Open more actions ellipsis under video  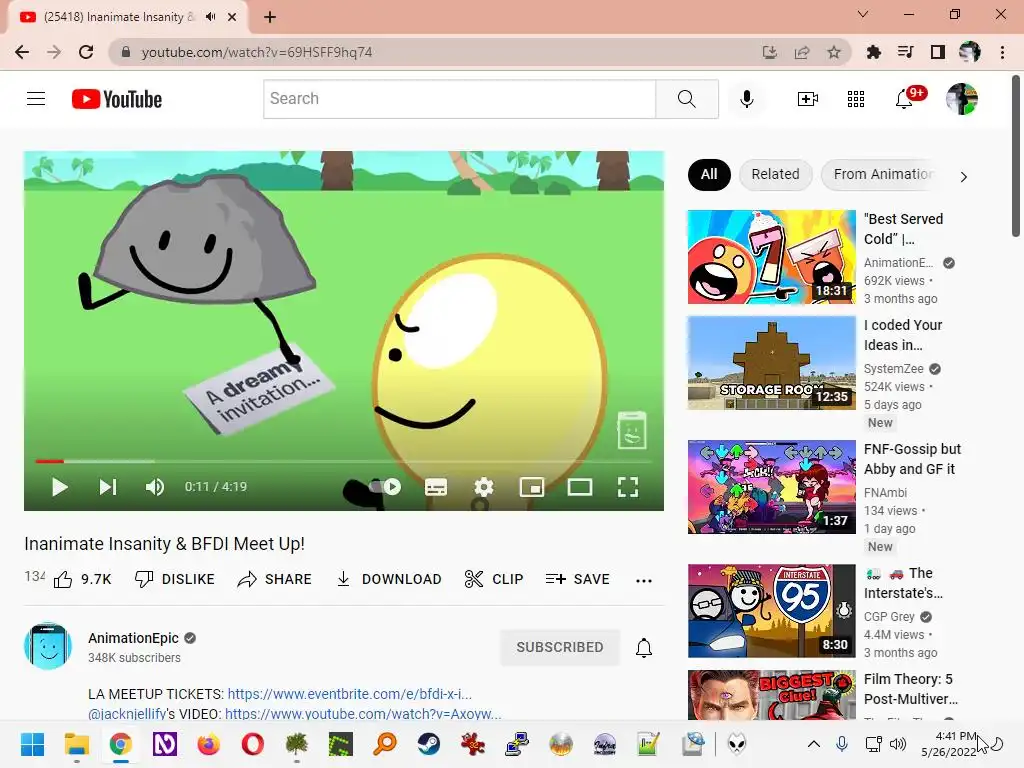[x=644, y=580]
